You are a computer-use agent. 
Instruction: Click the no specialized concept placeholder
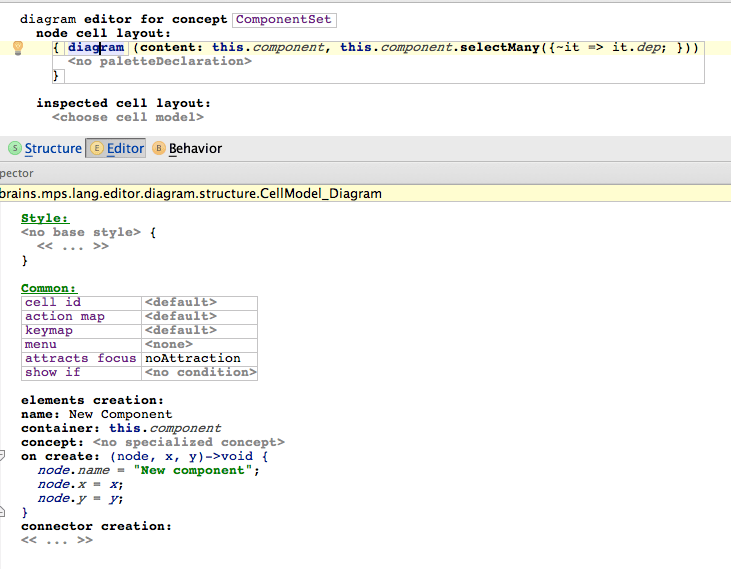click(188, 442)
